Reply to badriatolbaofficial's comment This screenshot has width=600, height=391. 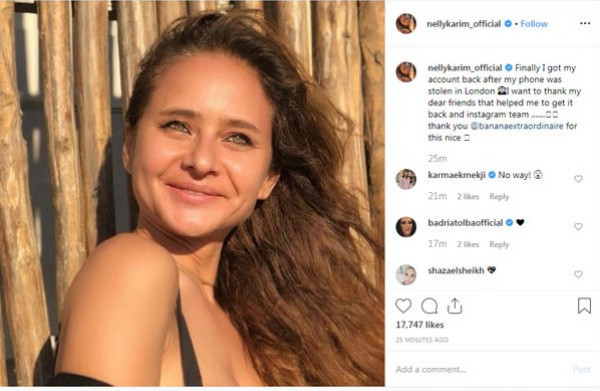click(499, 244)
